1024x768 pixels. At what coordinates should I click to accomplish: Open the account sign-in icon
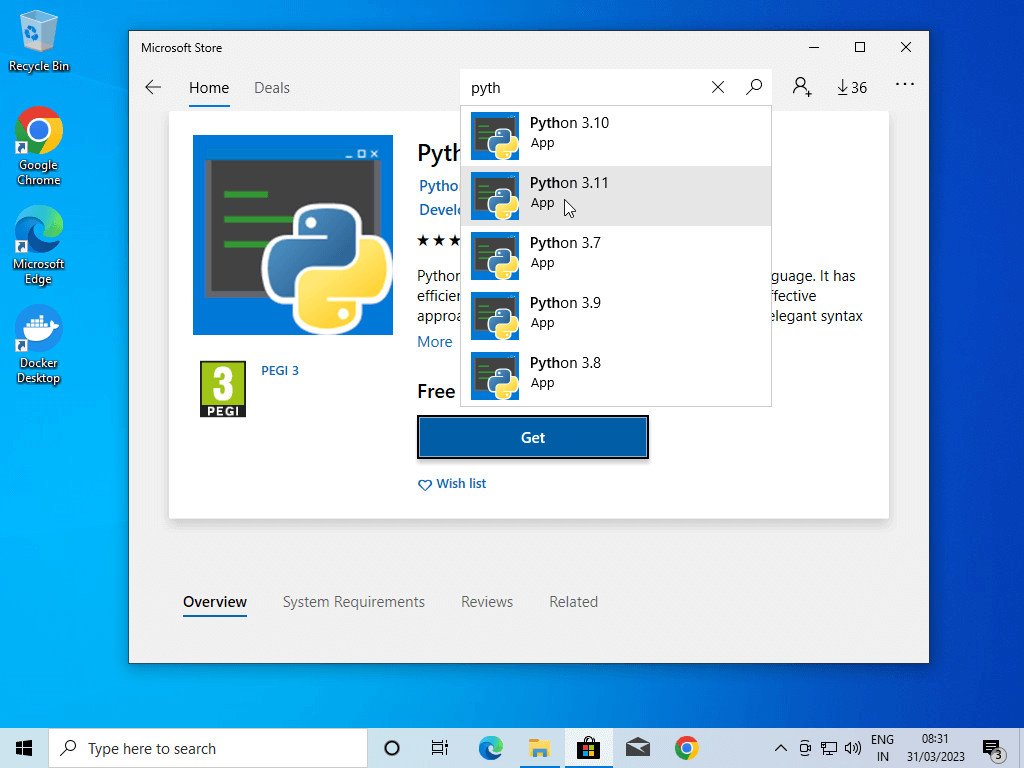[x=801, y=87]
